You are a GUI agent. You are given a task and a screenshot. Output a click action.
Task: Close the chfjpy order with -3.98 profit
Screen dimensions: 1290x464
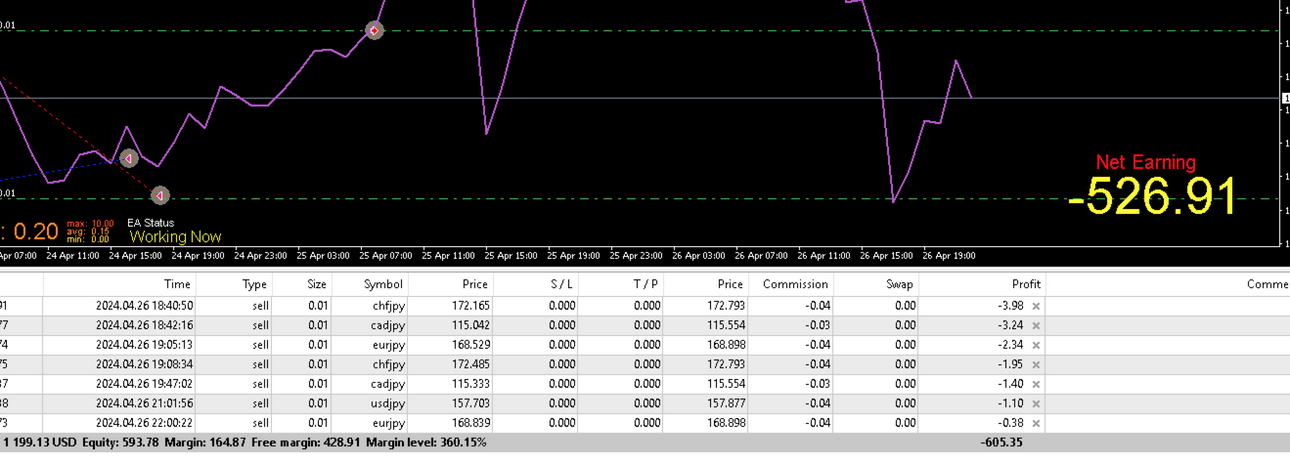coord(1036,306)
